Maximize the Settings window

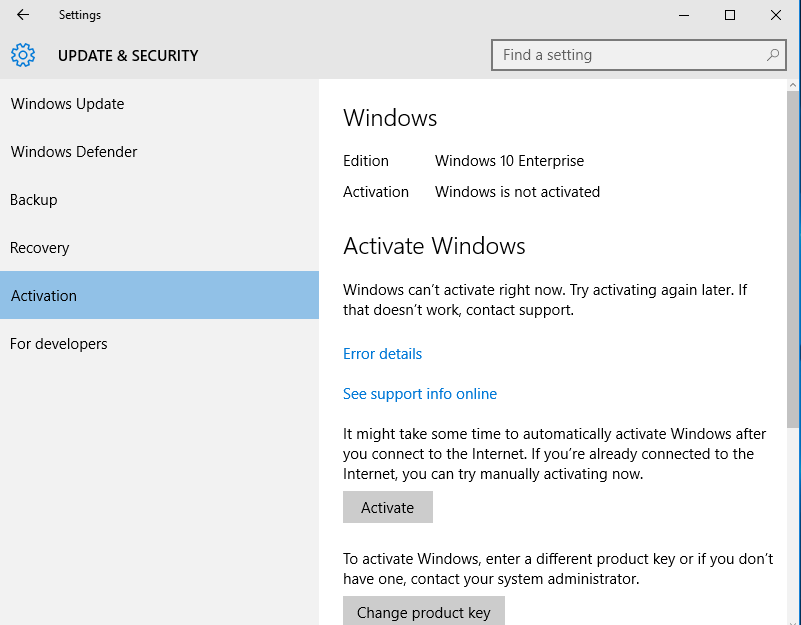point(730,15)
